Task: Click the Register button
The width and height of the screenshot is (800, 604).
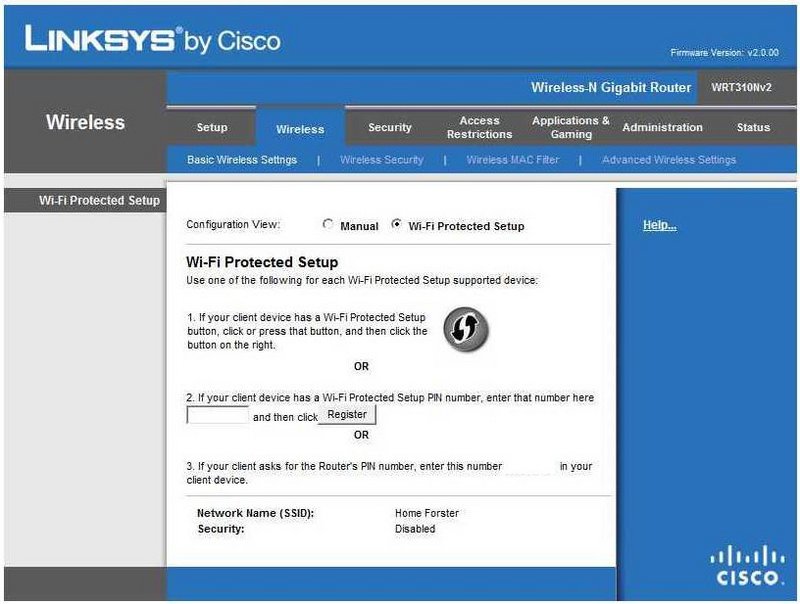Action: [x=347, y=414]
